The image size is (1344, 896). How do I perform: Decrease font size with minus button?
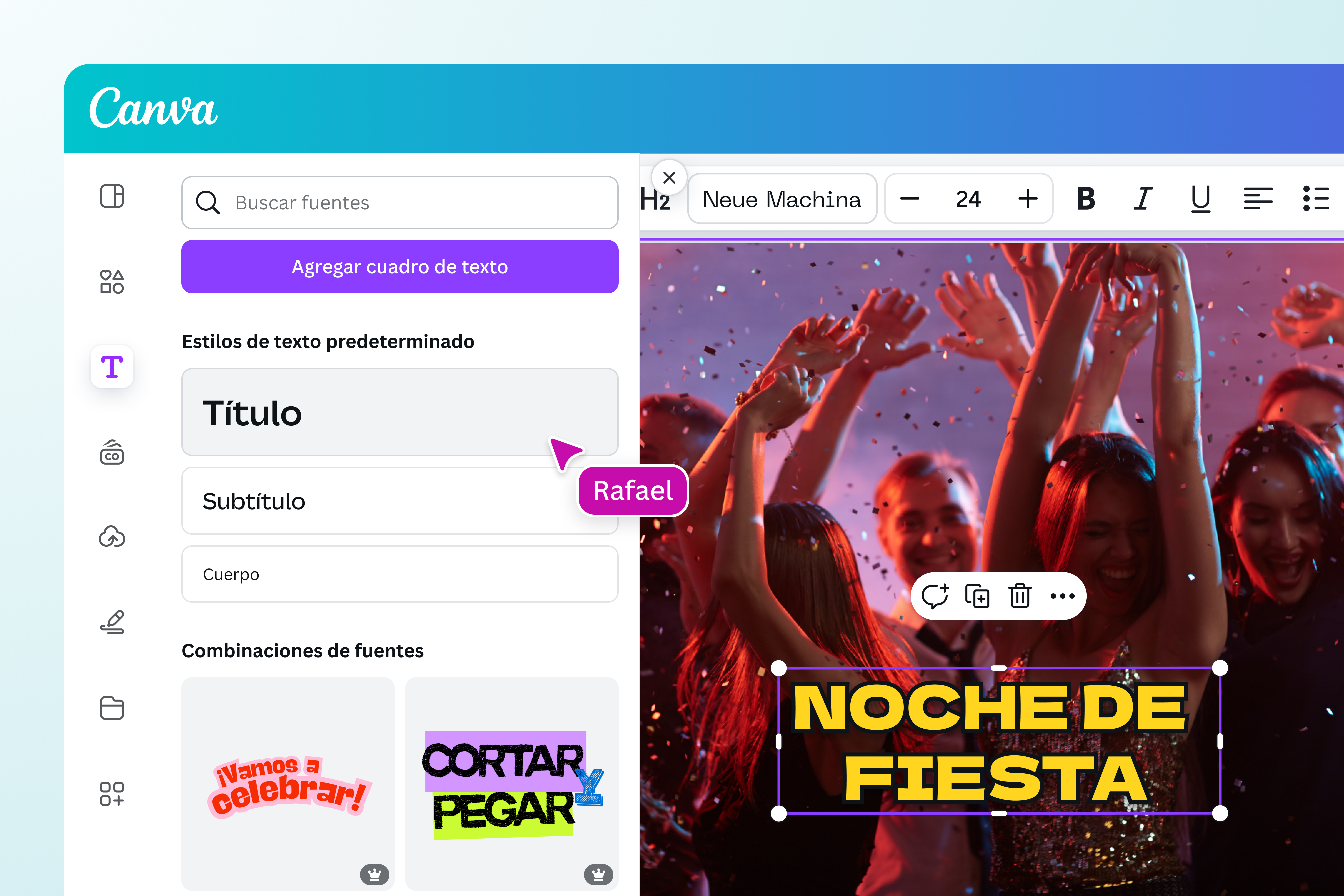pyautogui.click(x=910, y=199)
